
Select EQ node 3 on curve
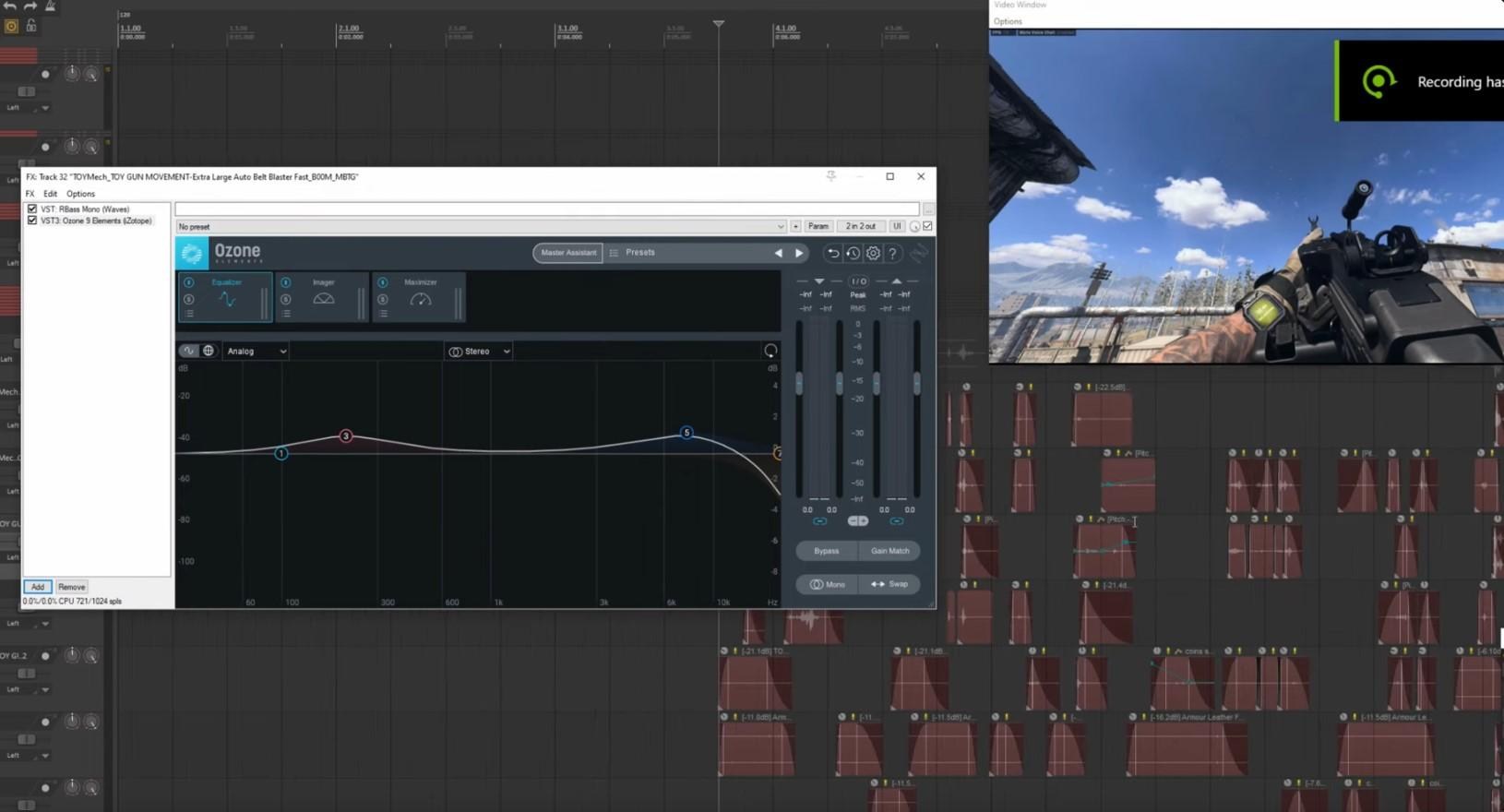coord(346,436)
